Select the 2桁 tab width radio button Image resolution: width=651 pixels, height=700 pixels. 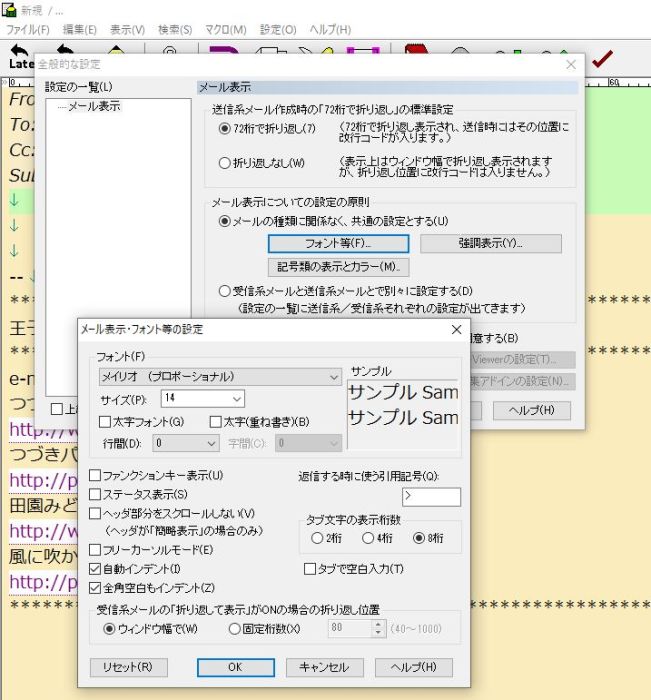pyautogui.click(x=317, y=538)
